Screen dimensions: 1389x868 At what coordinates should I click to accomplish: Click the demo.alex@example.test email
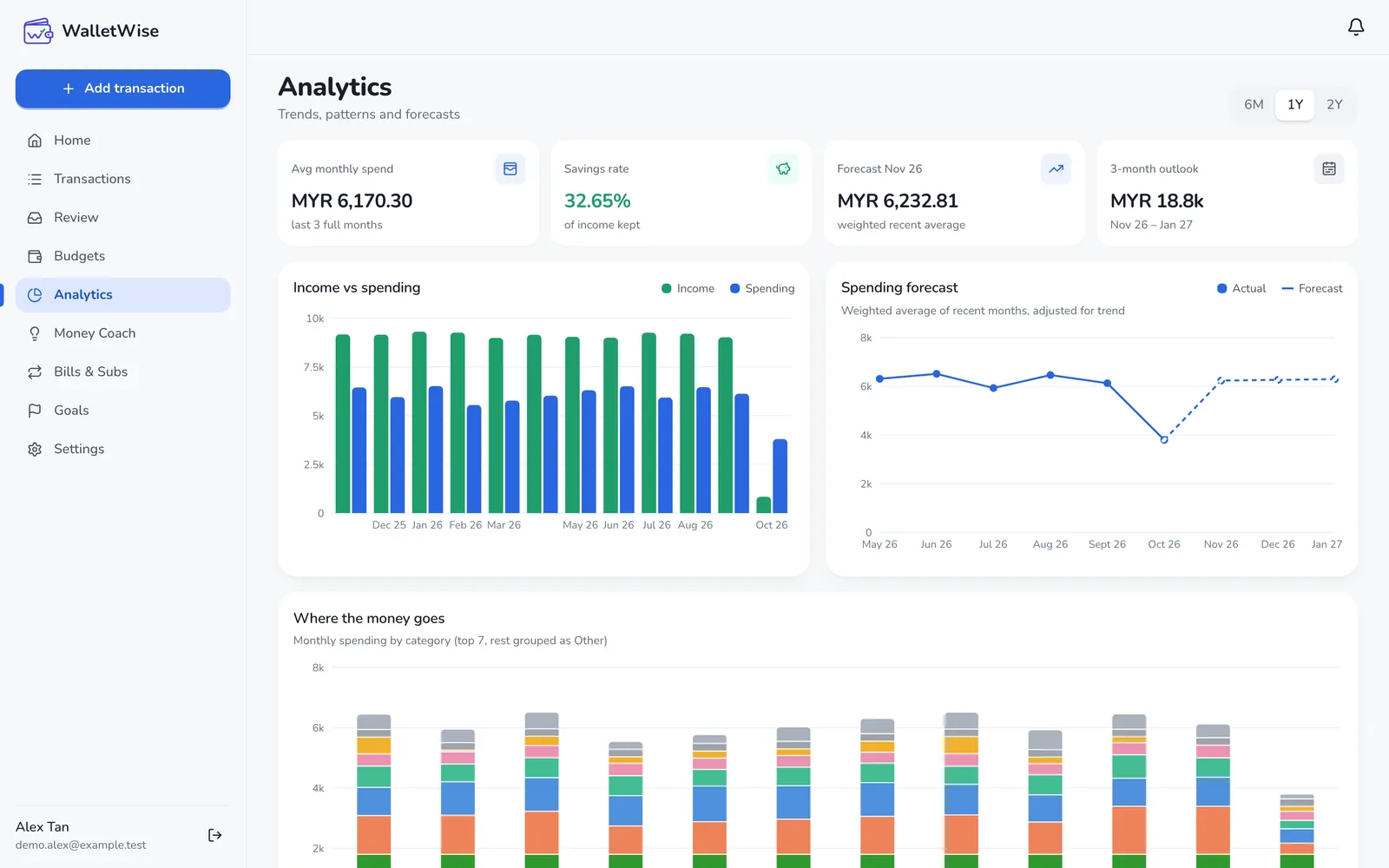(x=81, y=845)
